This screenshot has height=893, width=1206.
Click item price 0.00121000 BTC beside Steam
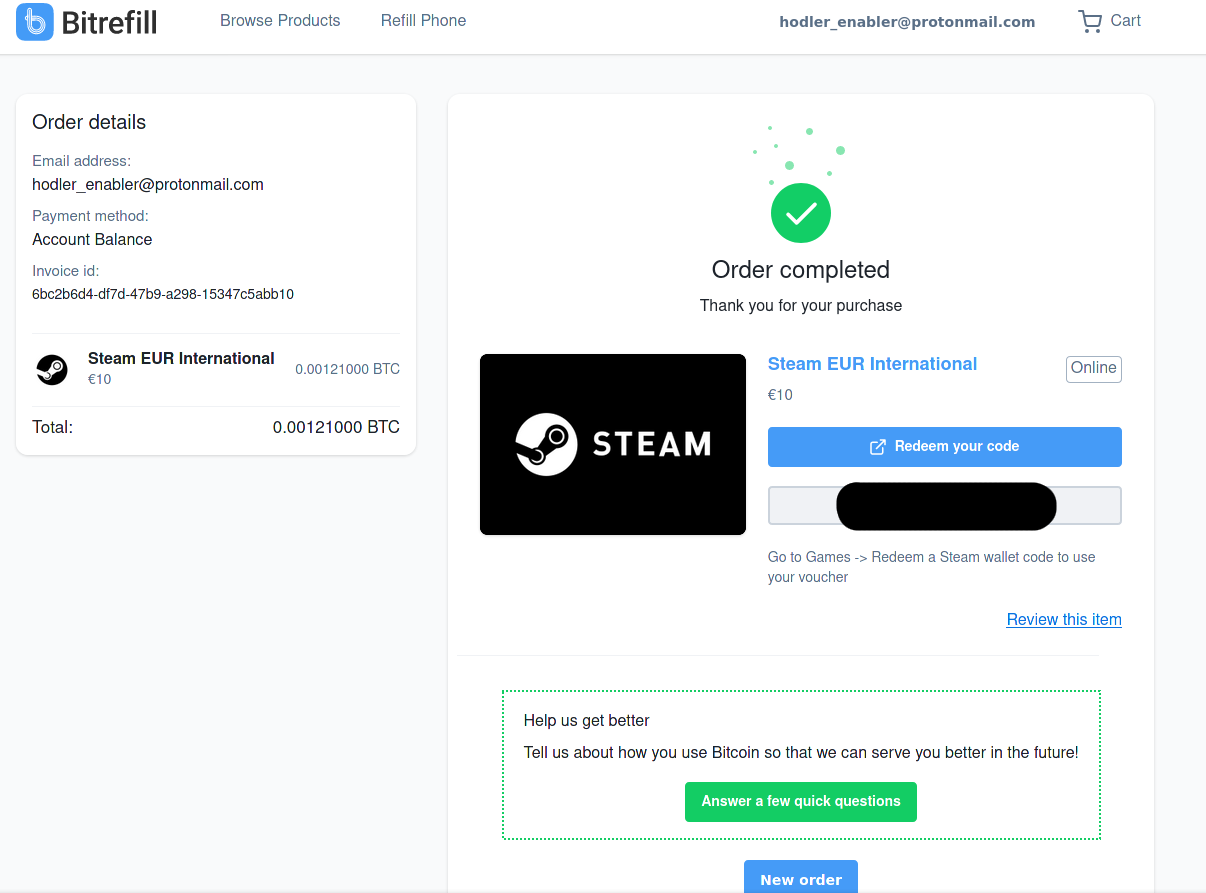point(347,369)
